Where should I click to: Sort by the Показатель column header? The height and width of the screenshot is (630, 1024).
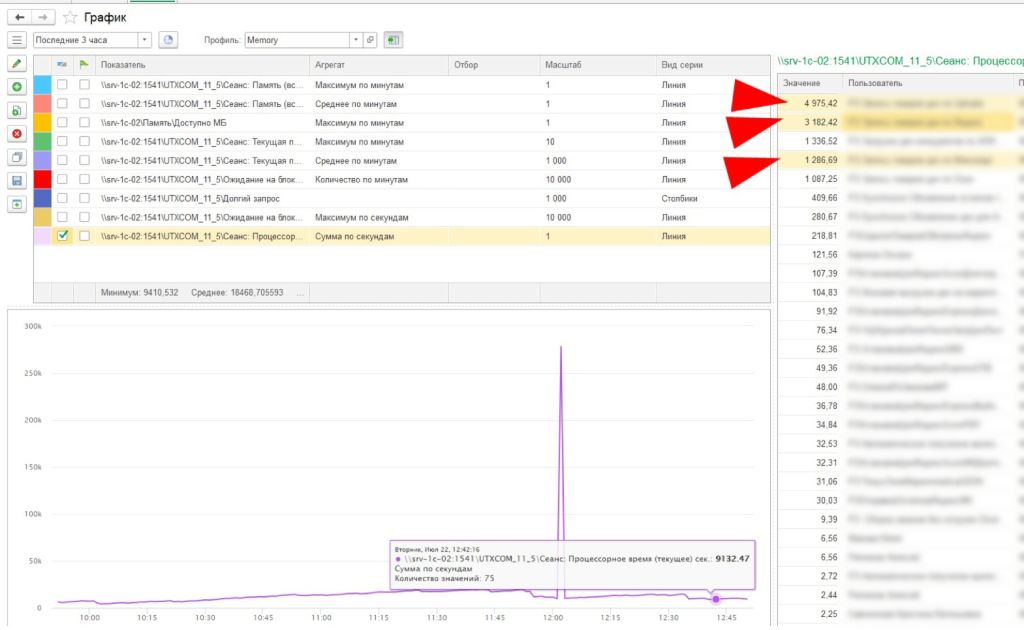coord(200,65)
